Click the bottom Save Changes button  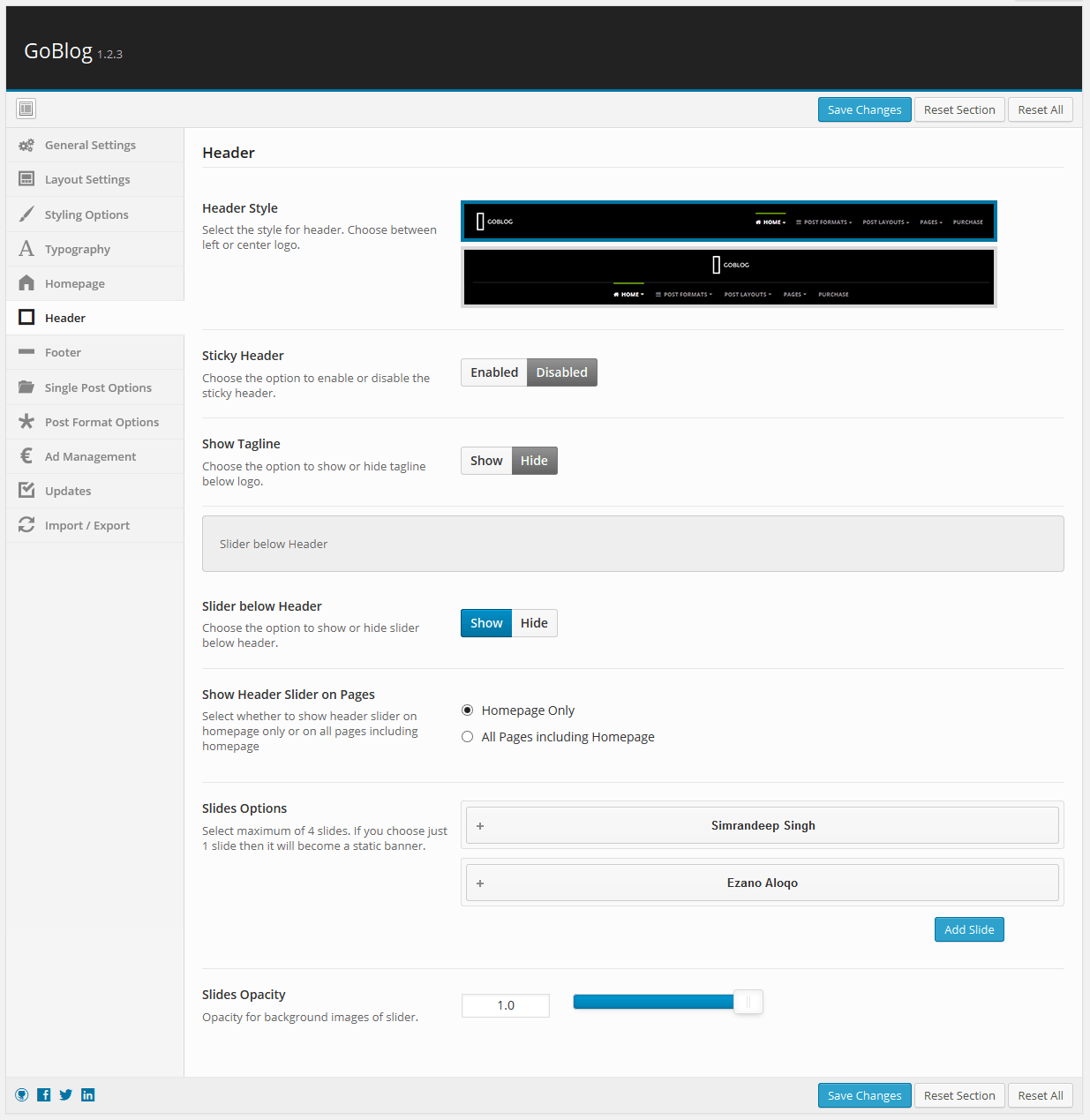(x=865, y=1095)
